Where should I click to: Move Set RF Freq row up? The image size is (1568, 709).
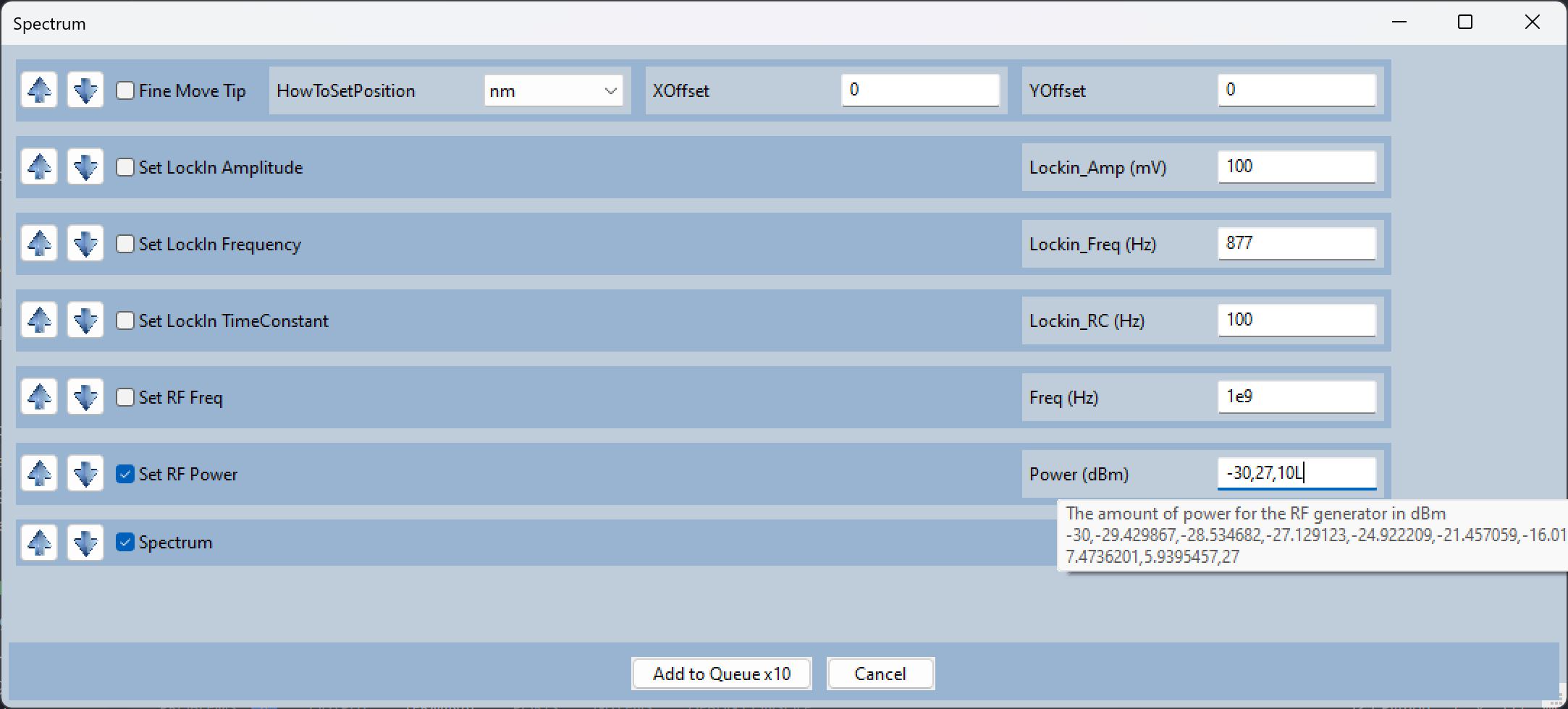[x=39, y=397]
